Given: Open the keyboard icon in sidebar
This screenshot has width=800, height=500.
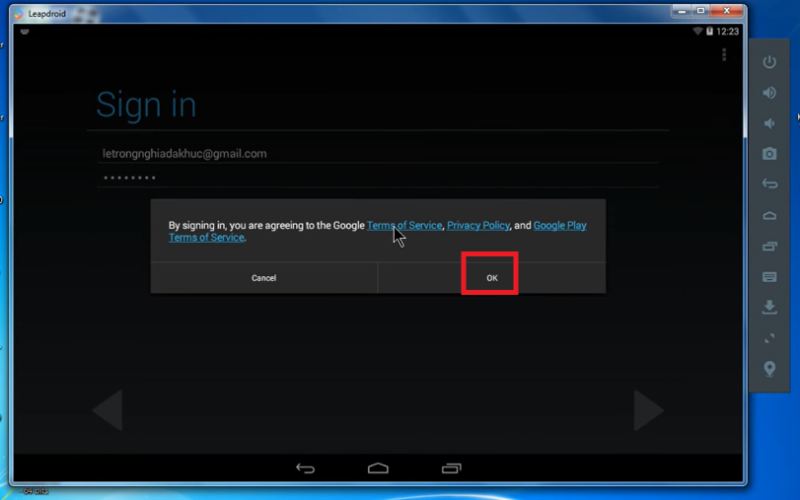Looking at the screenshot, I should [x=769, y=277].
